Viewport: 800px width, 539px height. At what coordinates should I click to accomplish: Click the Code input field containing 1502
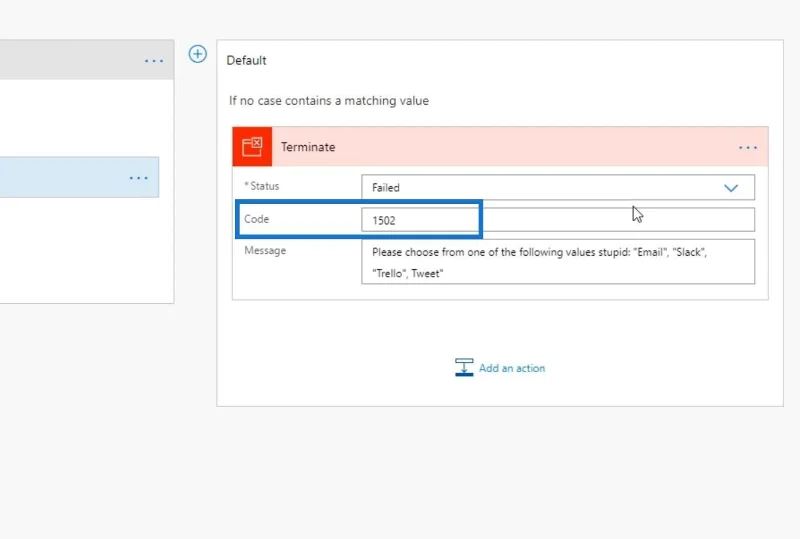[x=558, y=219]
